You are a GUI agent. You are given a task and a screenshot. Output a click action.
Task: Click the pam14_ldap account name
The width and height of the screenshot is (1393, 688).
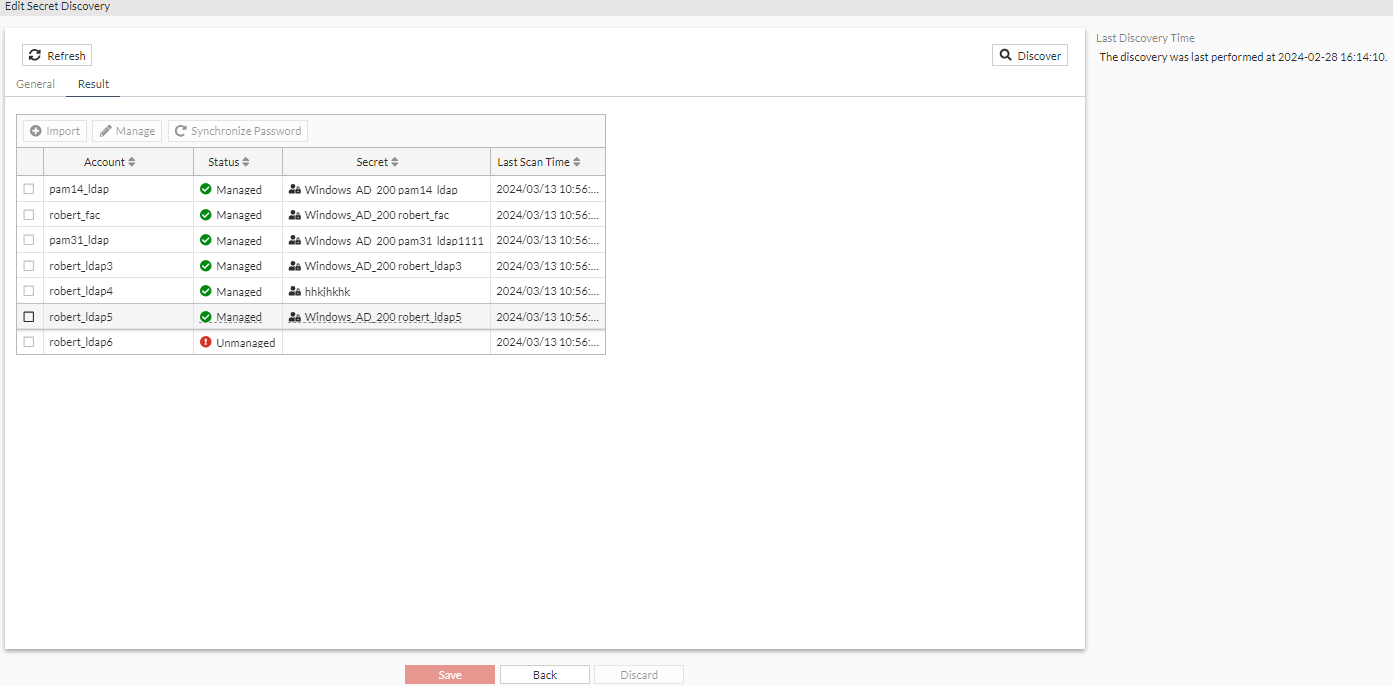tap(79, 189)
